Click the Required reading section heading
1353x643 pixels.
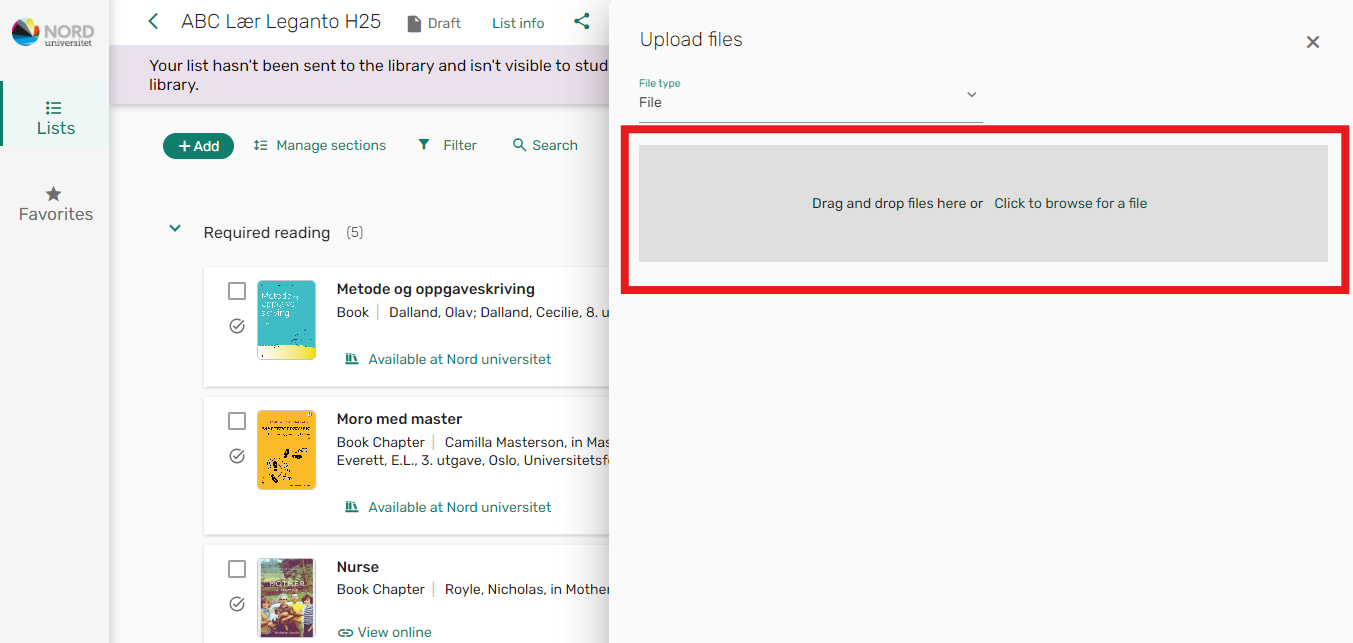(x=266, y=232)
